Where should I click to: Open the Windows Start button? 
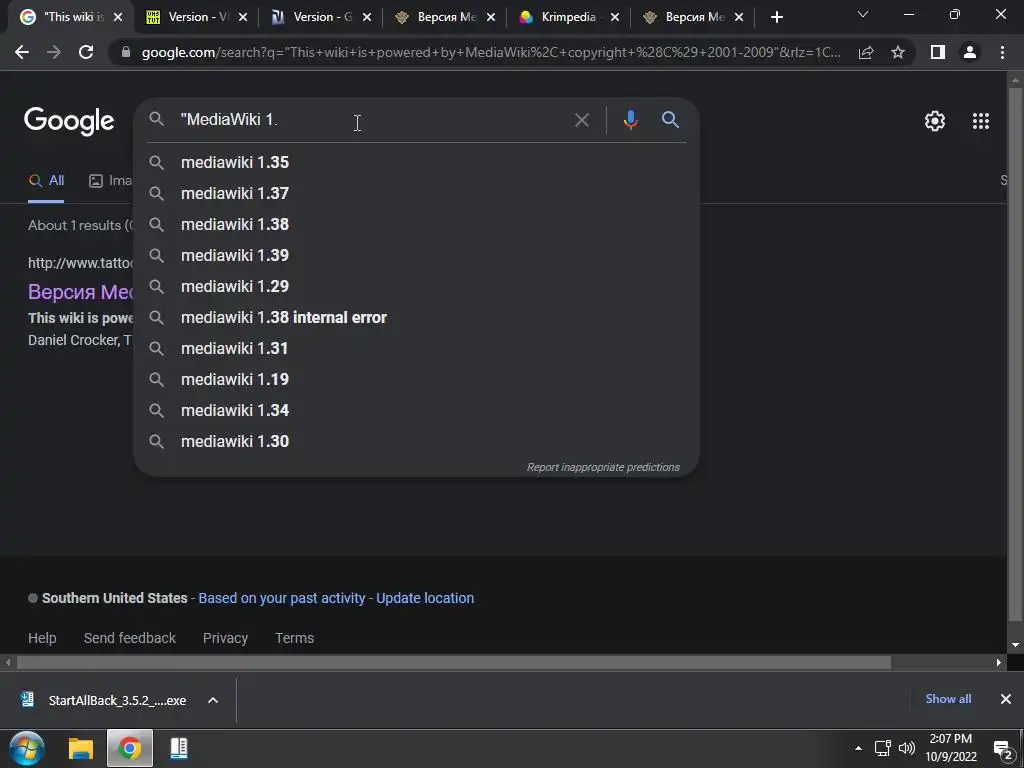(27, 748)
